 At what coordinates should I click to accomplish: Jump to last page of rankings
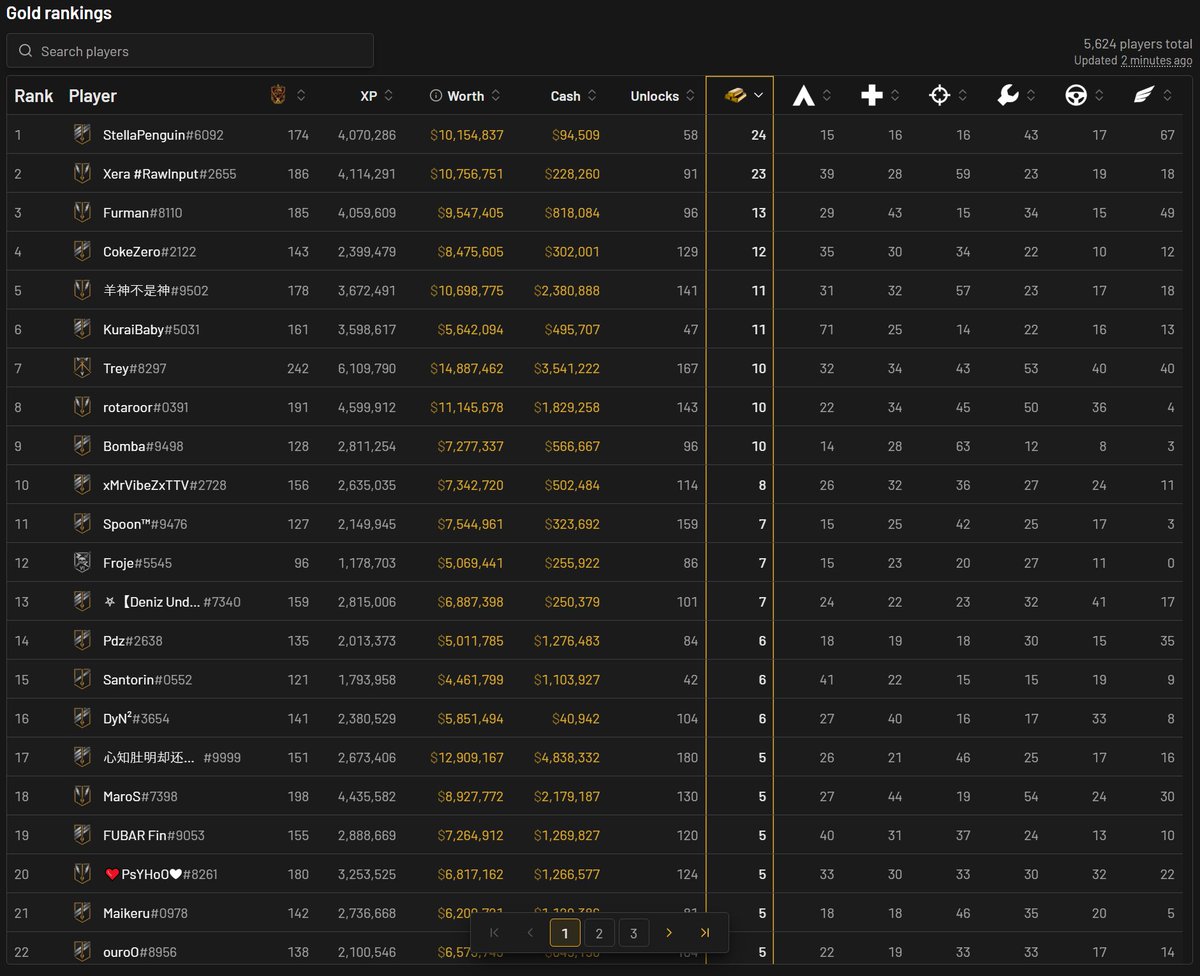(x=705, y=933)
